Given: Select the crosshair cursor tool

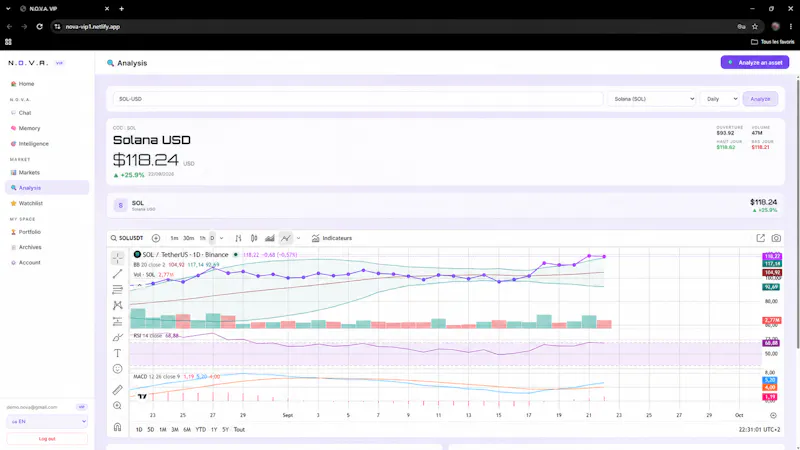Looking at the screenshot, I should point(117,258).
